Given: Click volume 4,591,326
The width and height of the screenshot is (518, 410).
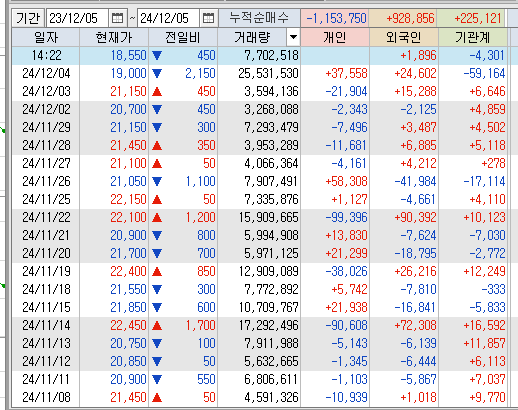Looking at the screenshot, I should pyautogui.click(x=271, y=397).
